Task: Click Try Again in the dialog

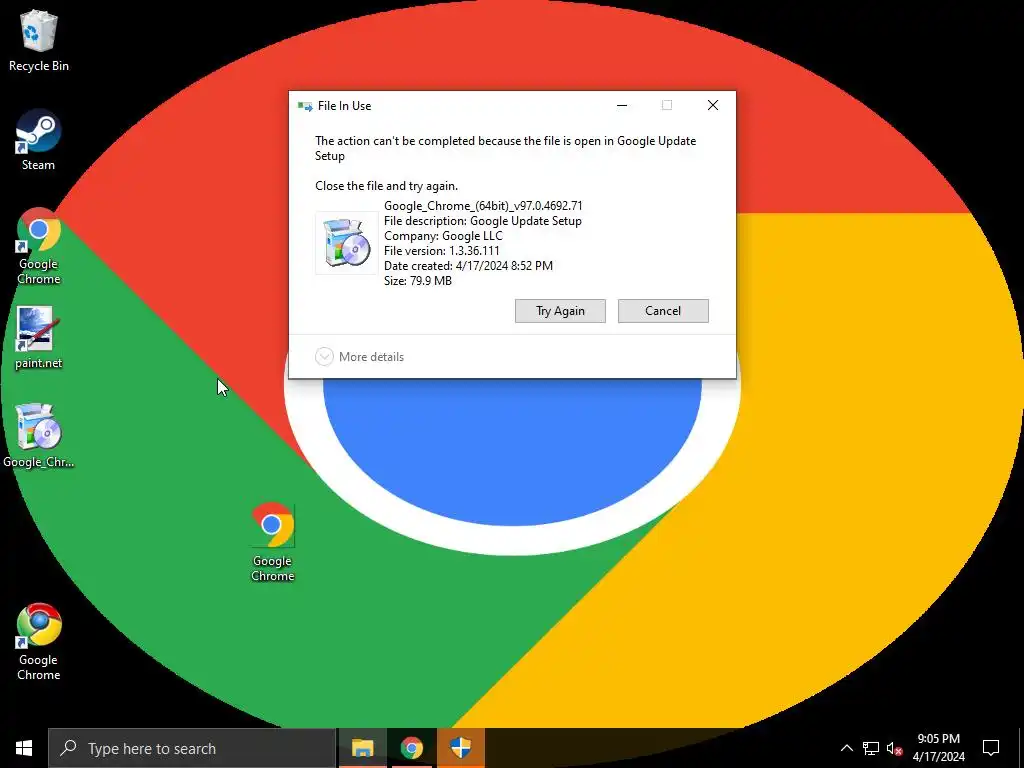Action: 560,311
